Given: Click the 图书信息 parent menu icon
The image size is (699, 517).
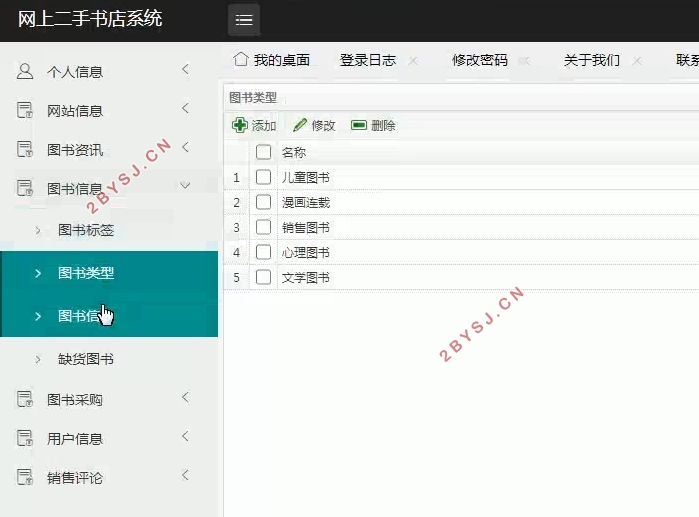Looking at the screenshot, I should click(x=25, y=188).
